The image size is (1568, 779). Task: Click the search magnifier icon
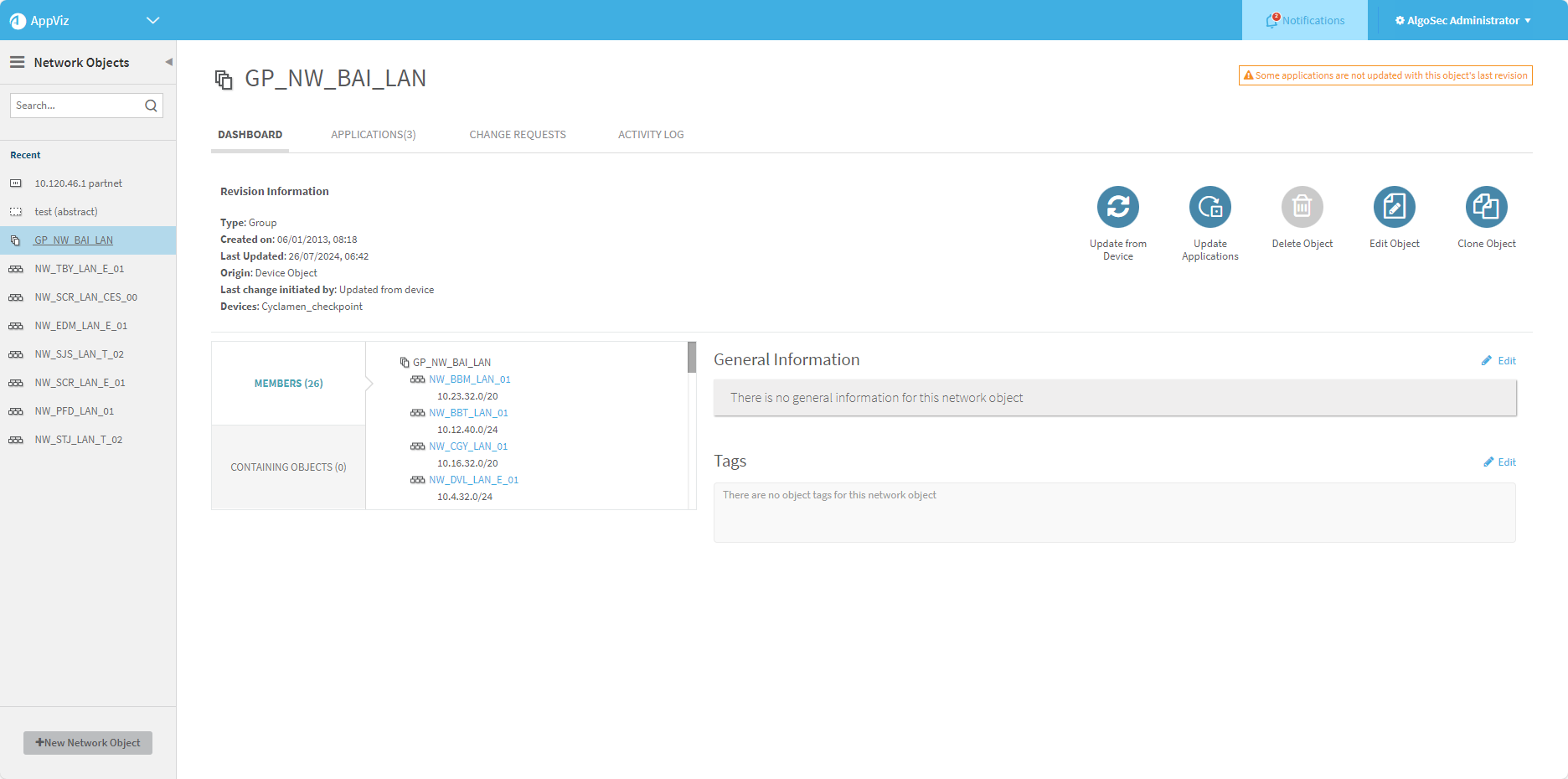(x=151, y=106)
